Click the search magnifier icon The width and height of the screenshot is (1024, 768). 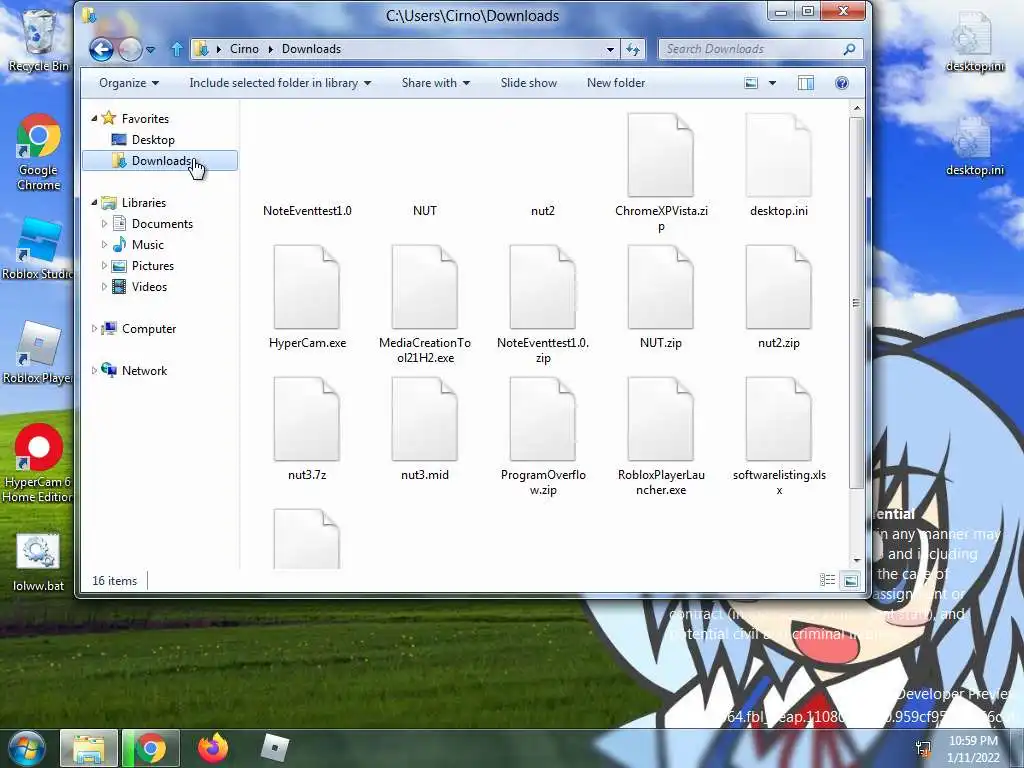849,49
